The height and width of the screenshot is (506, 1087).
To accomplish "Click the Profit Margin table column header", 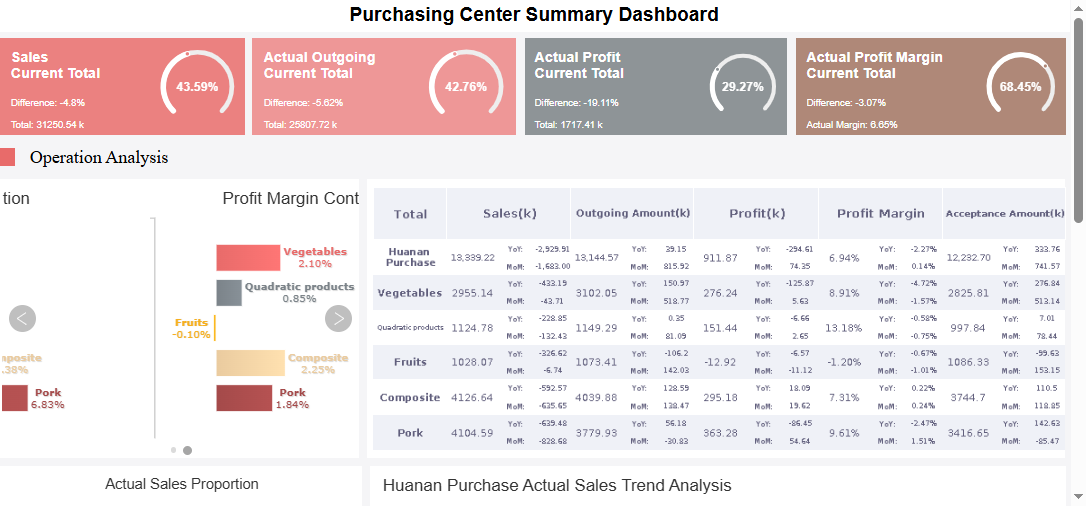I will [880, 213].
